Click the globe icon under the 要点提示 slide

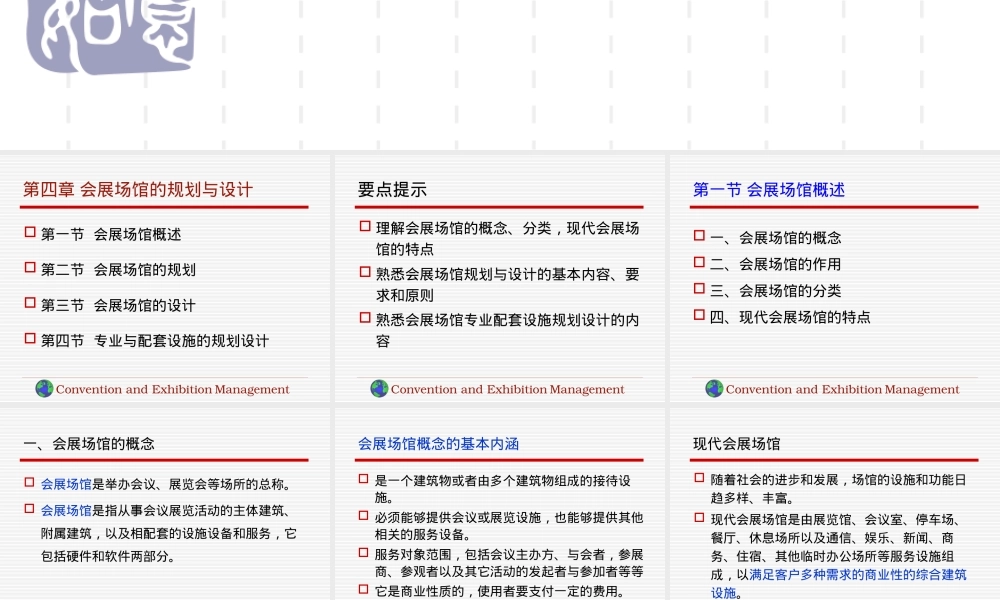(379, 388)
